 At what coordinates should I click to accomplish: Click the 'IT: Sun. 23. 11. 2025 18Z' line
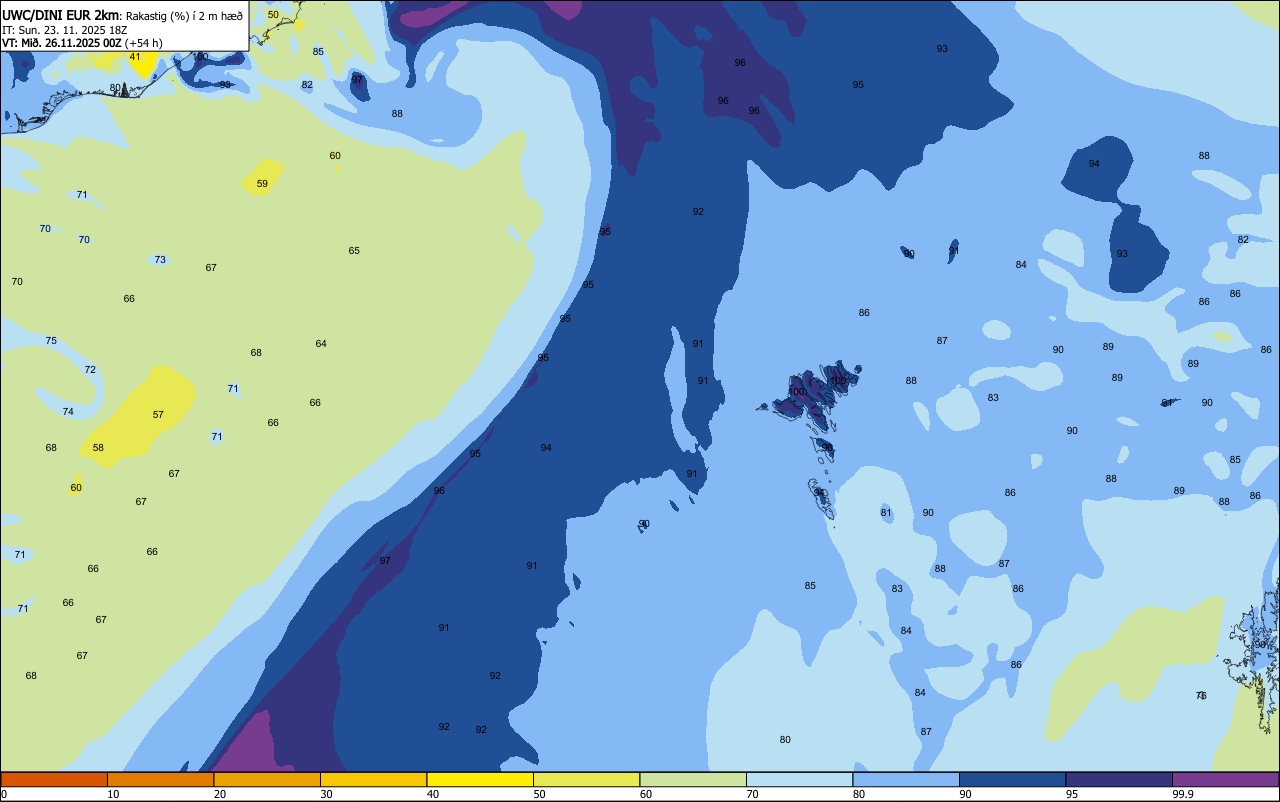pos(65,30)
